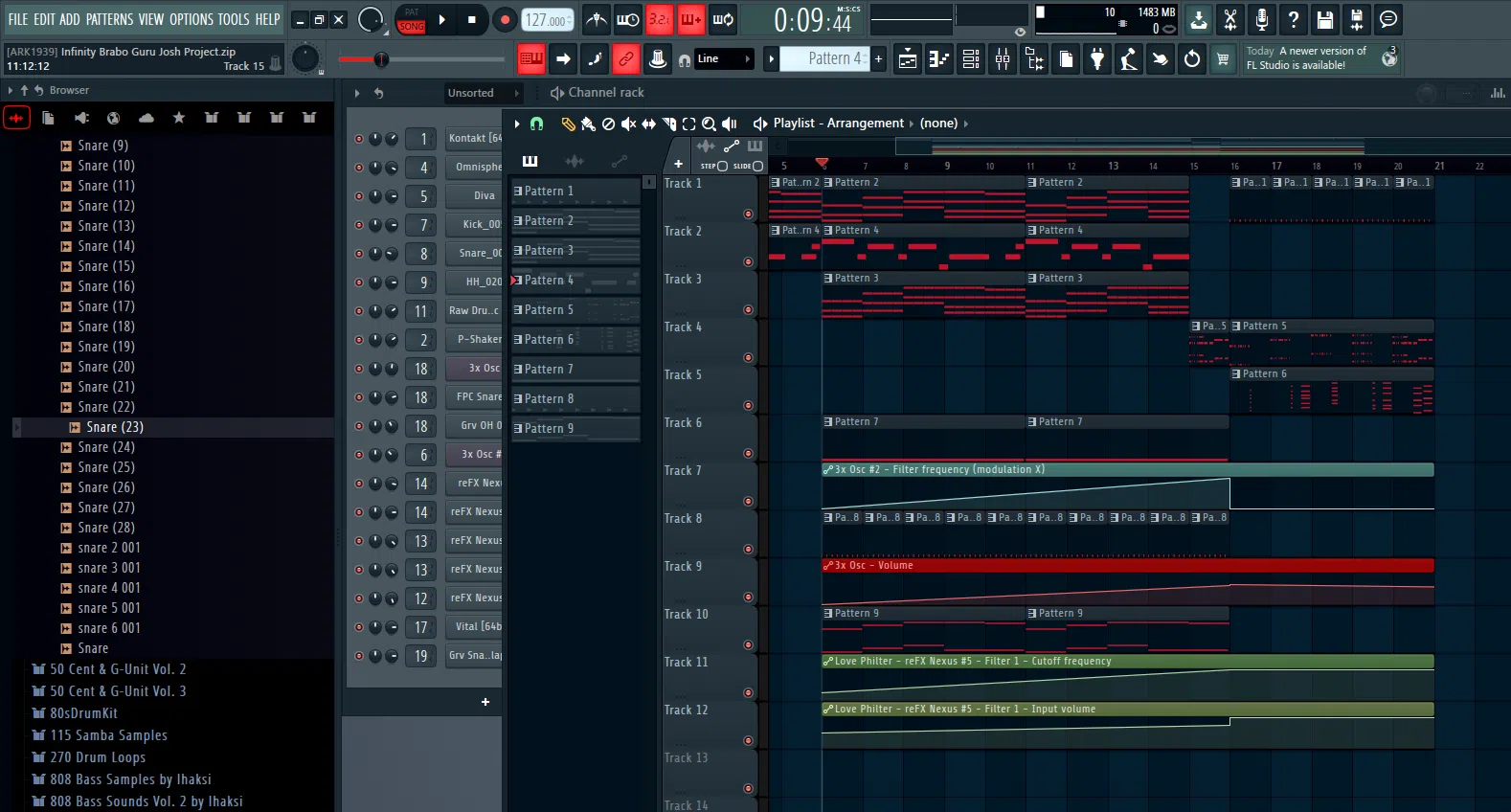Add a new pattern with plus button
The image size is (1511, 812).
coord(878,59)
